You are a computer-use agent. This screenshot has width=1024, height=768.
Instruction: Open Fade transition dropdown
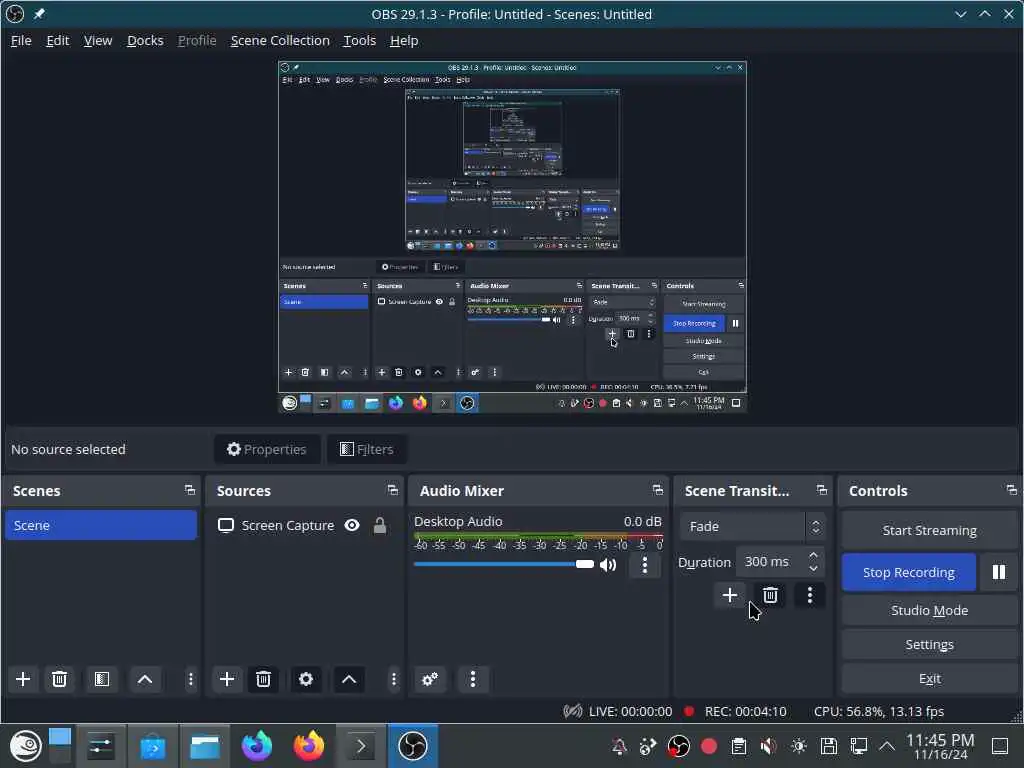pos(752,526)
